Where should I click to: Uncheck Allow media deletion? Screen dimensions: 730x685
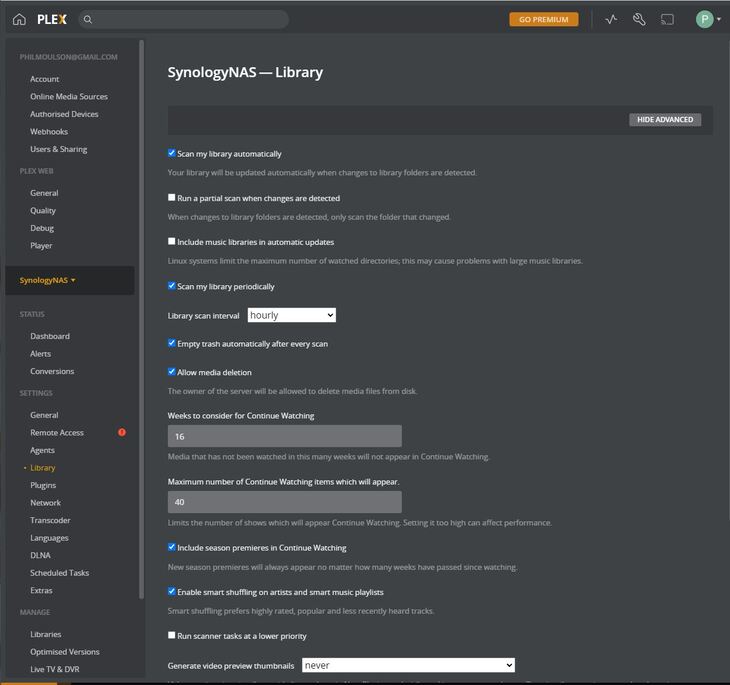tap(172, 372)
